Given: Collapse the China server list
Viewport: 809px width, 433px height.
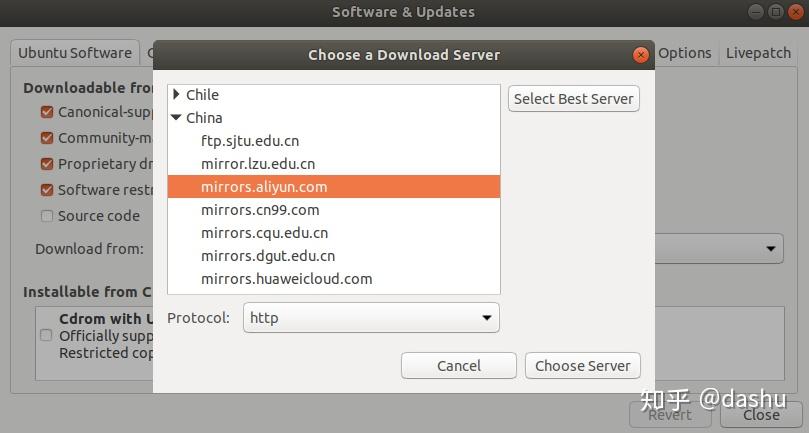Looking at the screenshot, I should [x=176, y=118].
